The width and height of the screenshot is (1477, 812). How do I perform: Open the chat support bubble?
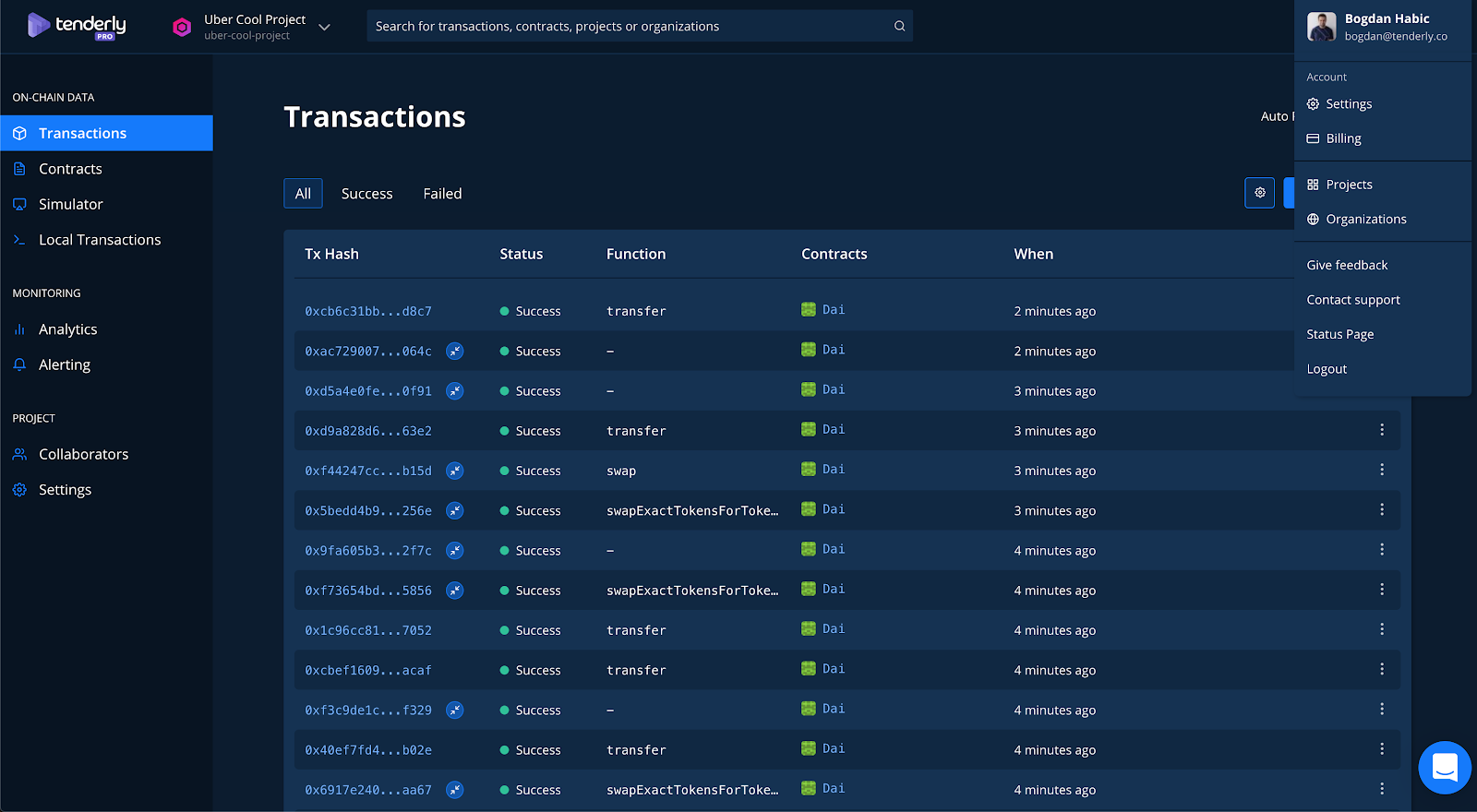point(1444,767)
